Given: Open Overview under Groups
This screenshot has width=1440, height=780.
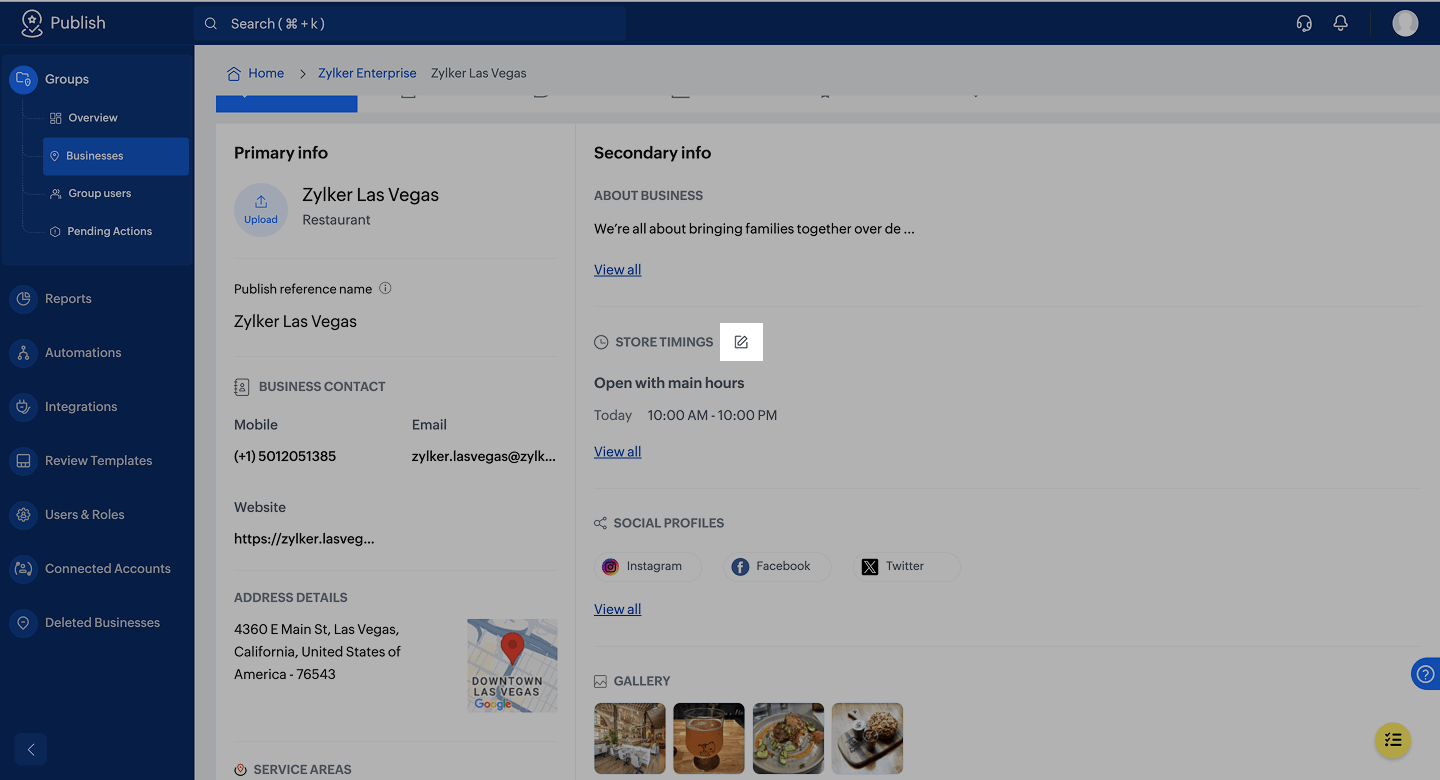Looking at the screenshot, I should (93, 118).
